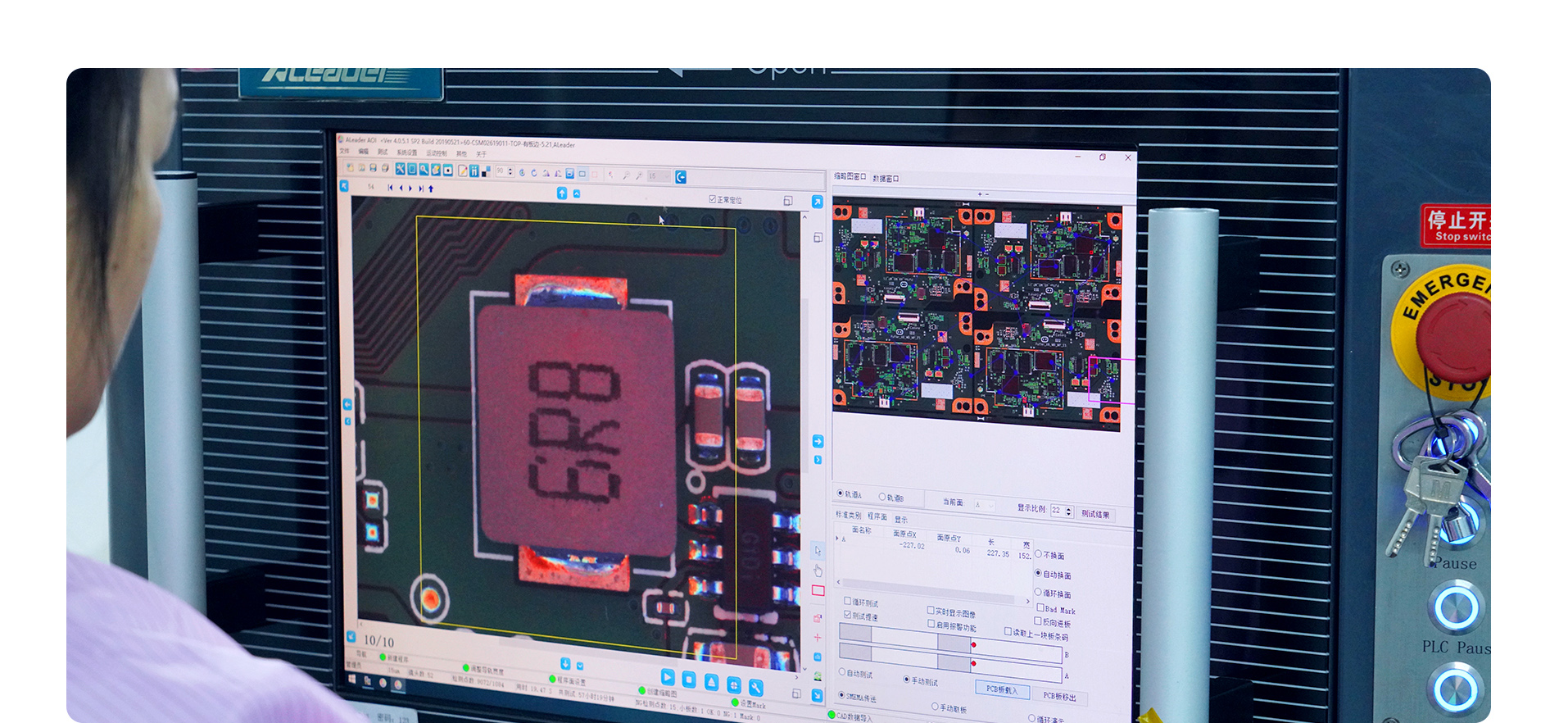Click the small blue chevron-right button beside the image
The width and height of the screenshot is (1568, 723).
click(818, 460)
